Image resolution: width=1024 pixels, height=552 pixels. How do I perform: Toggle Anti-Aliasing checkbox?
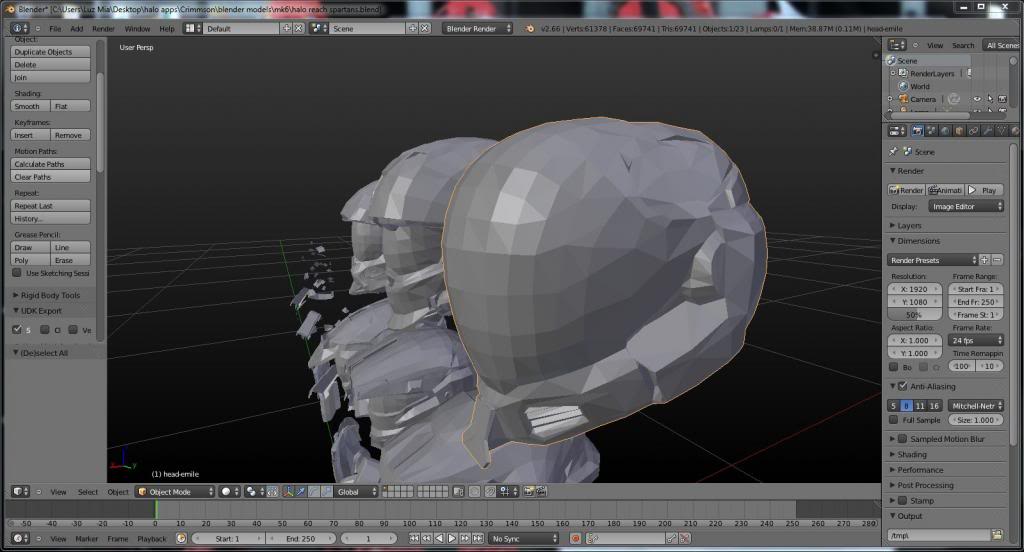pos(903,386)
